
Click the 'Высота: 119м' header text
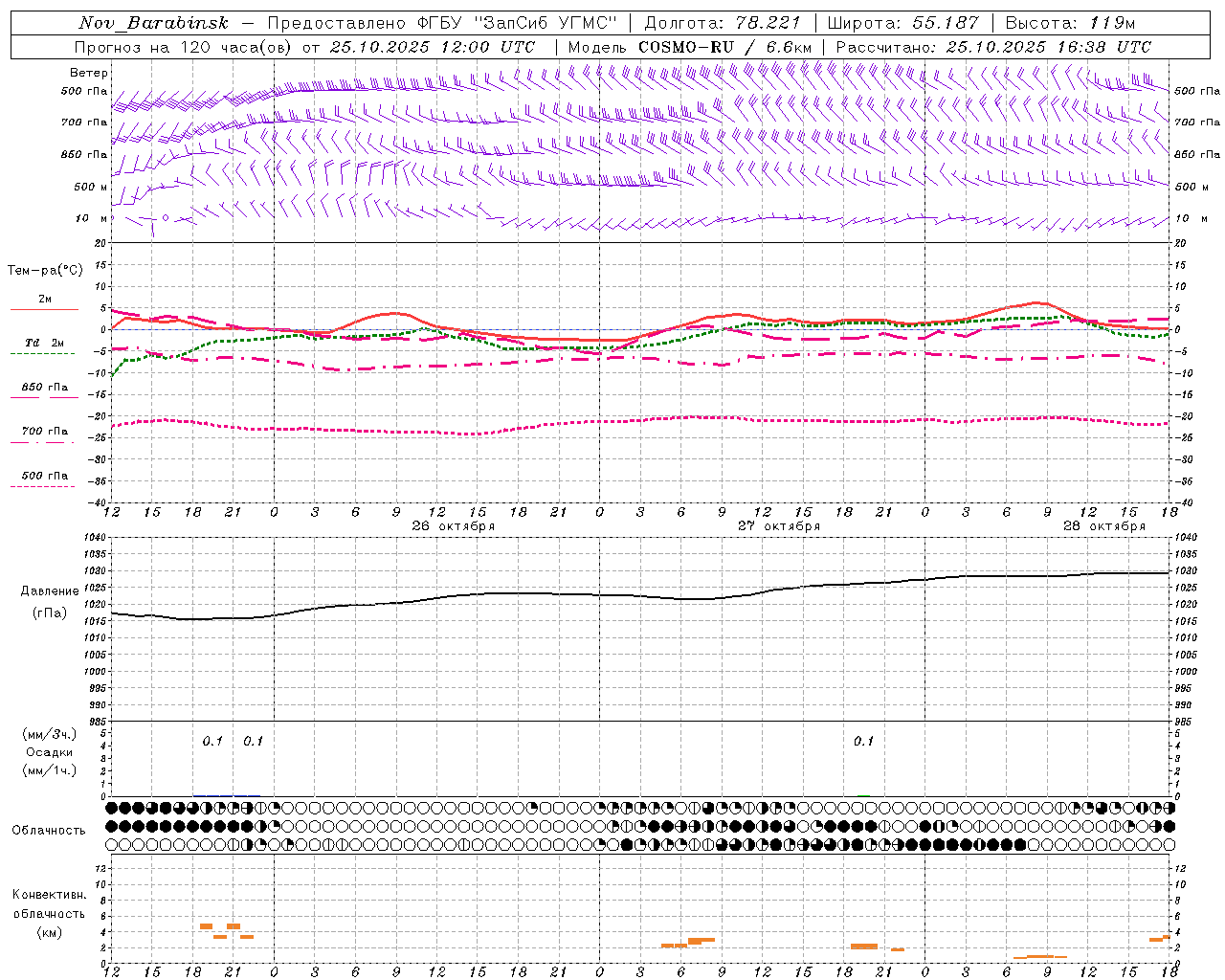[1070, 23]
